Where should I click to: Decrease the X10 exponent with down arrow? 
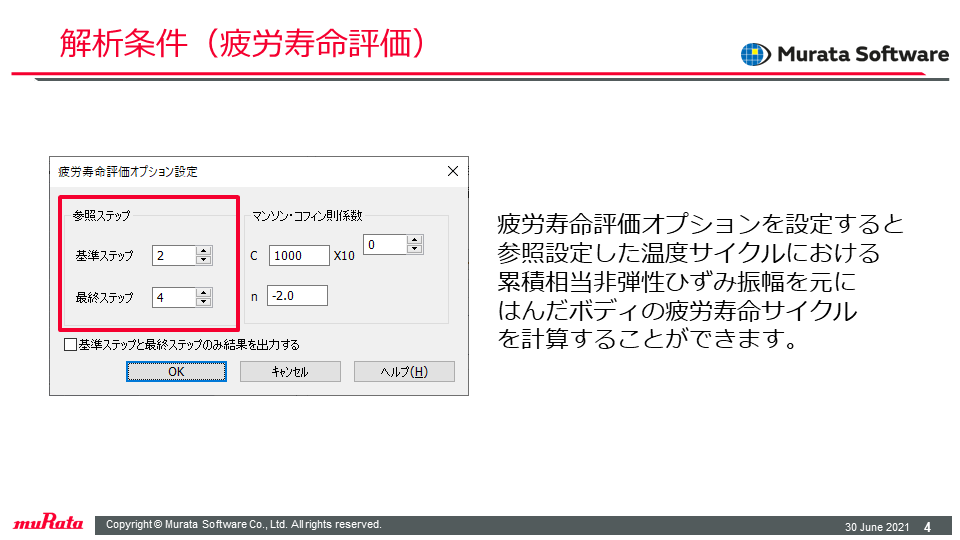coord(414,249)
